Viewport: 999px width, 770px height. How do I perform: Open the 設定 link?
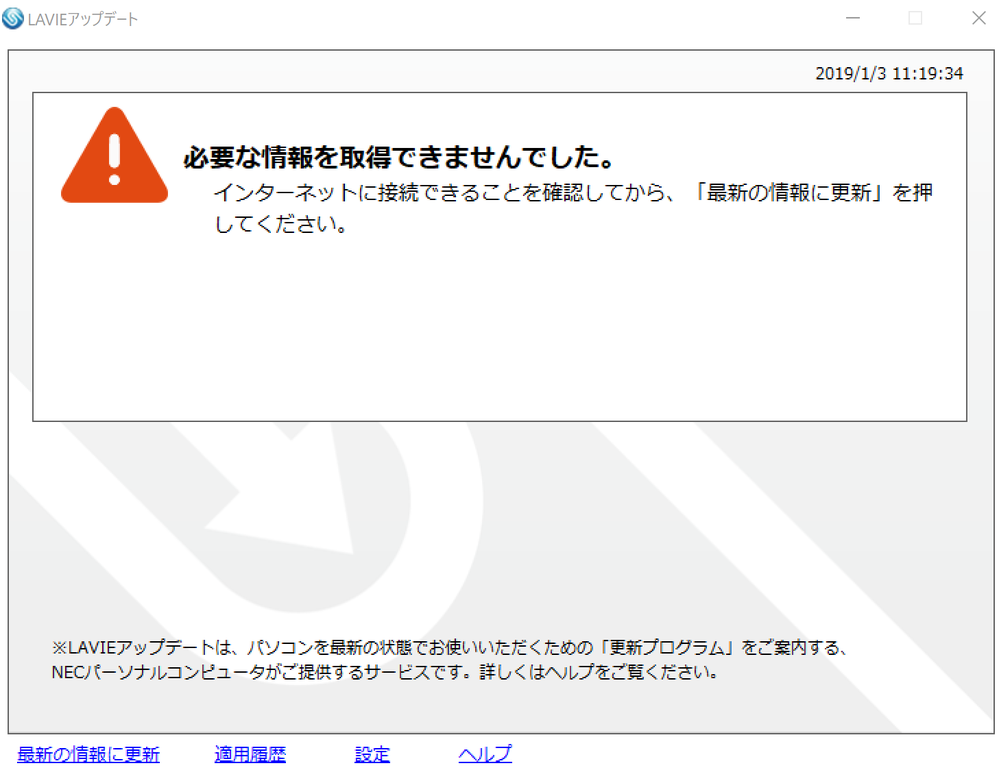click(372, 754)
